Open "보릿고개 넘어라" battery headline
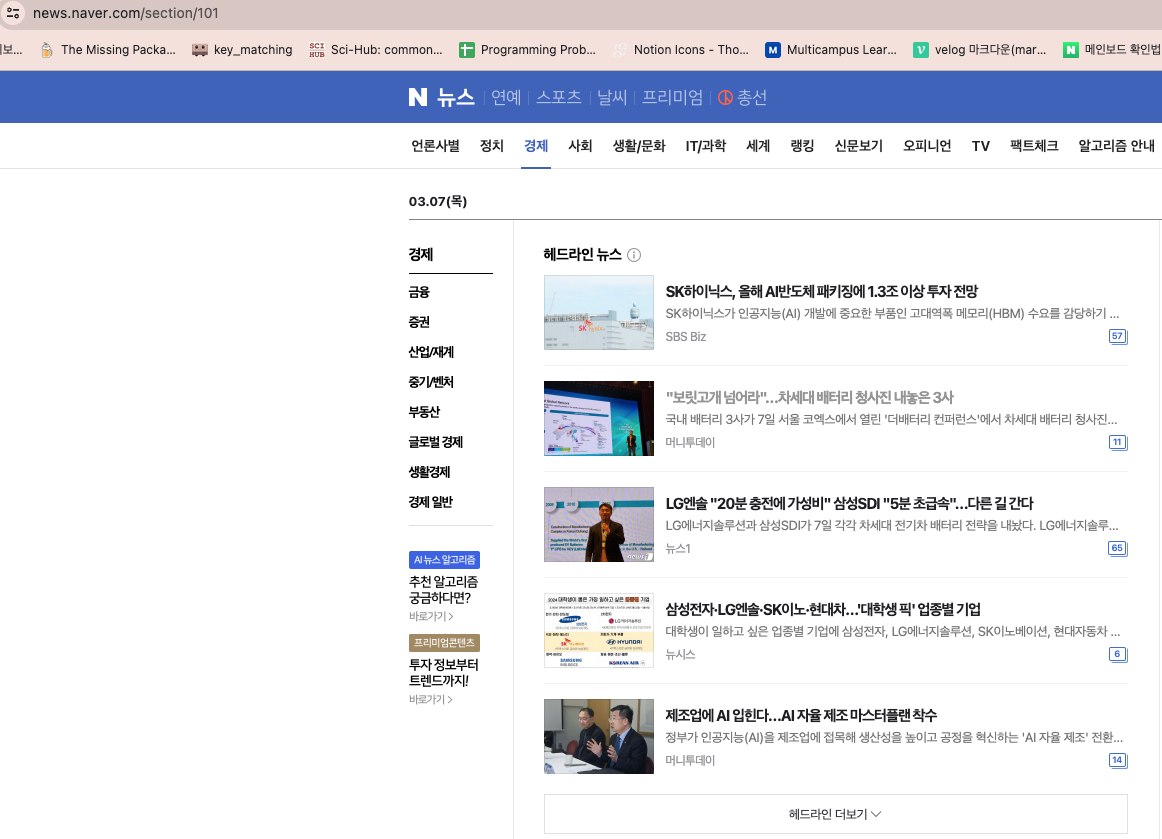Viewport: 1162px width, 839px height. click(x=809, y=397)
